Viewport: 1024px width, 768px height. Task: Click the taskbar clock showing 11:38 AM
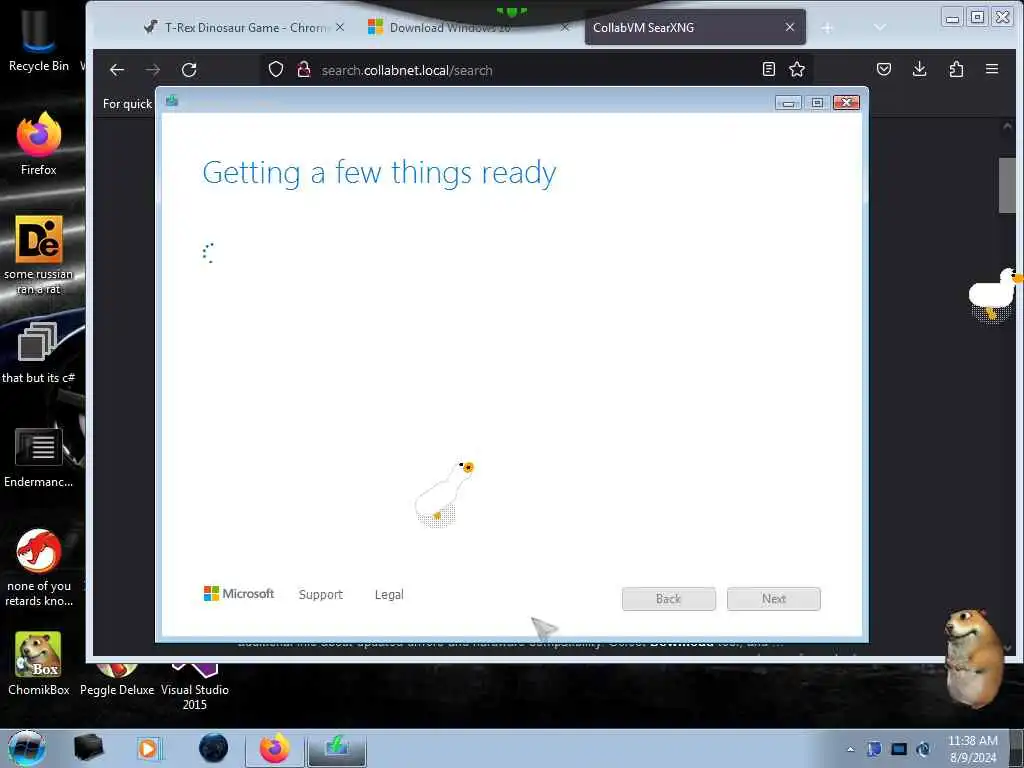973,749
